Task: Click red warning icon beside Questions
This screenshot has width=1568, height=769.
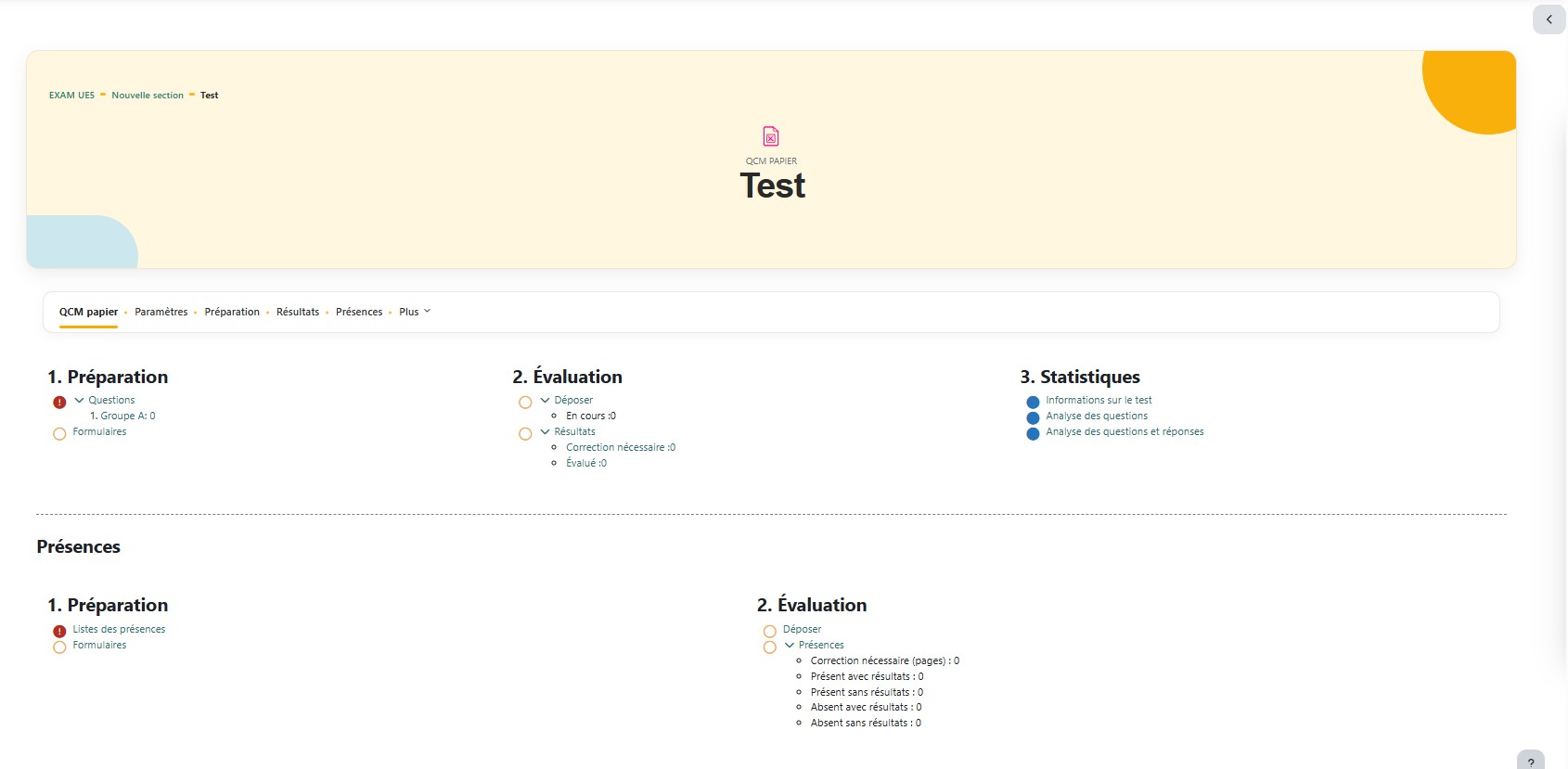Action: [x=59, y=403]
